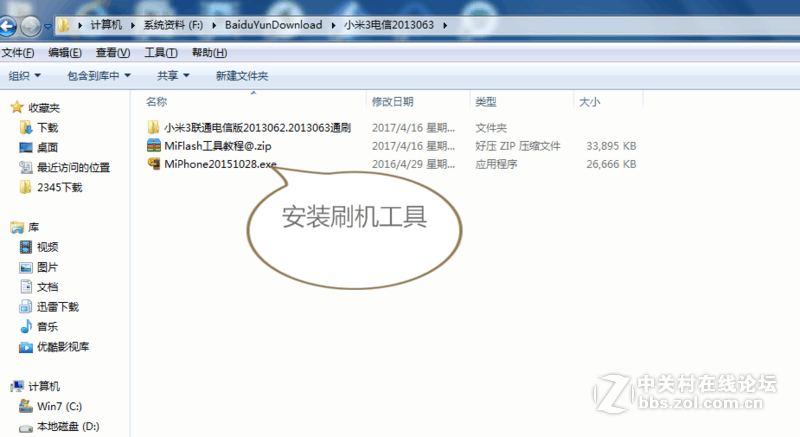
Task: Click the 图片 library icon
Action: click(x=26, y=267)
